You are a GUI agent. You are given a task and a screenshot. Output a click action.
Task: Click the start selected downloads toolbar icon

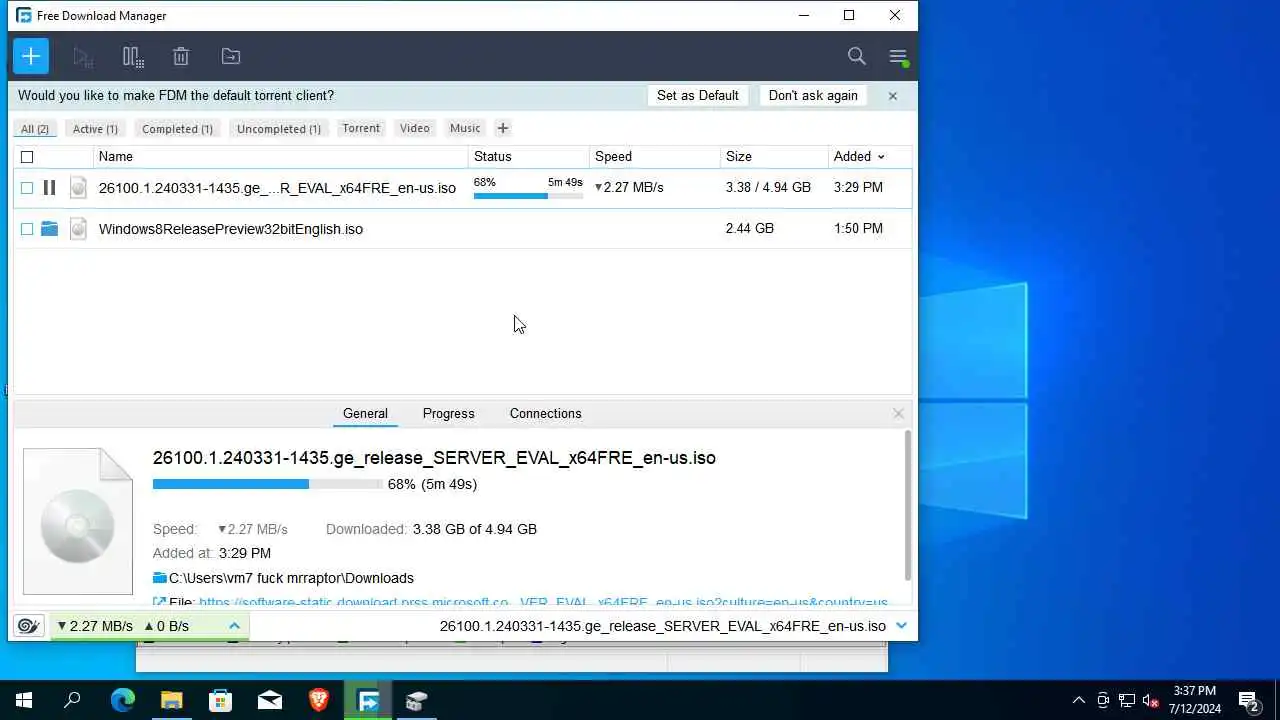tap(83, 57)
